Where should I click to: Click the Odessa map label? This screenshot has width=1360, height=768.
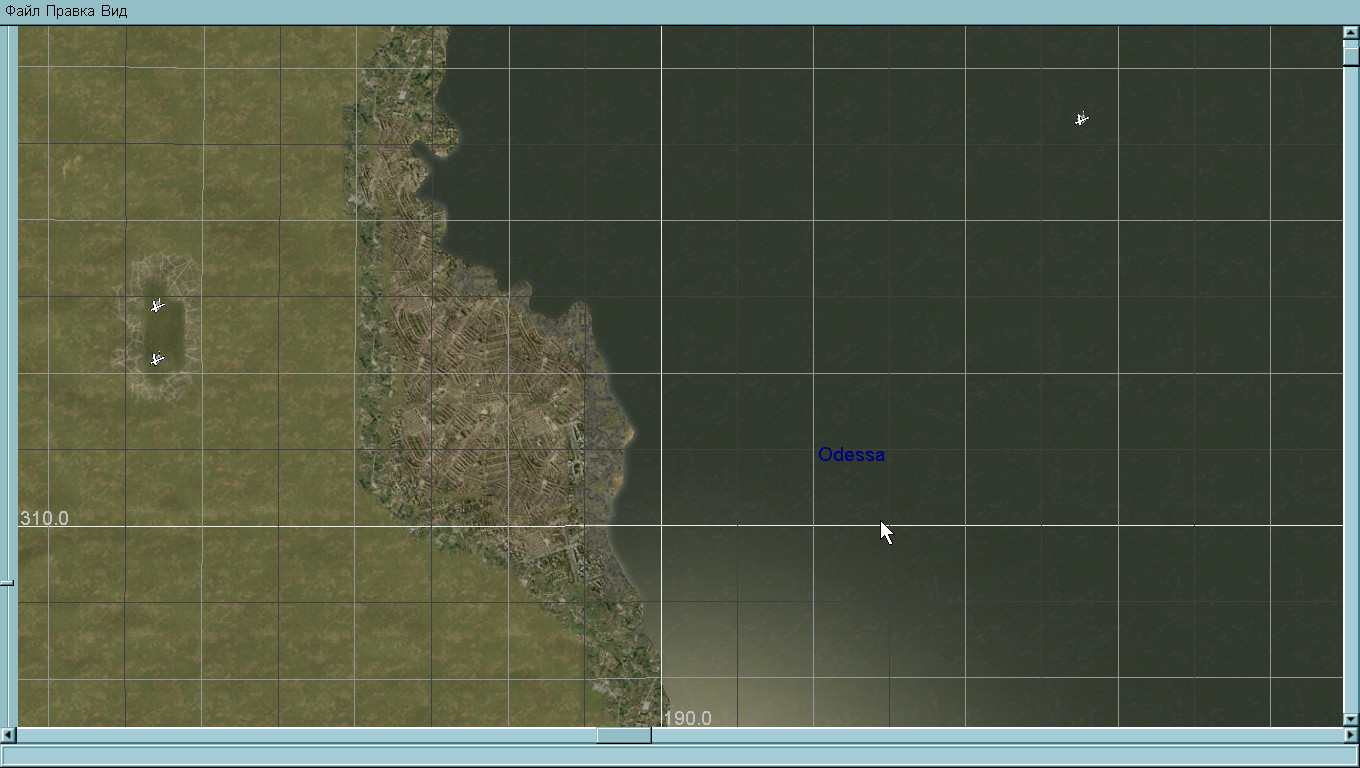851,455
